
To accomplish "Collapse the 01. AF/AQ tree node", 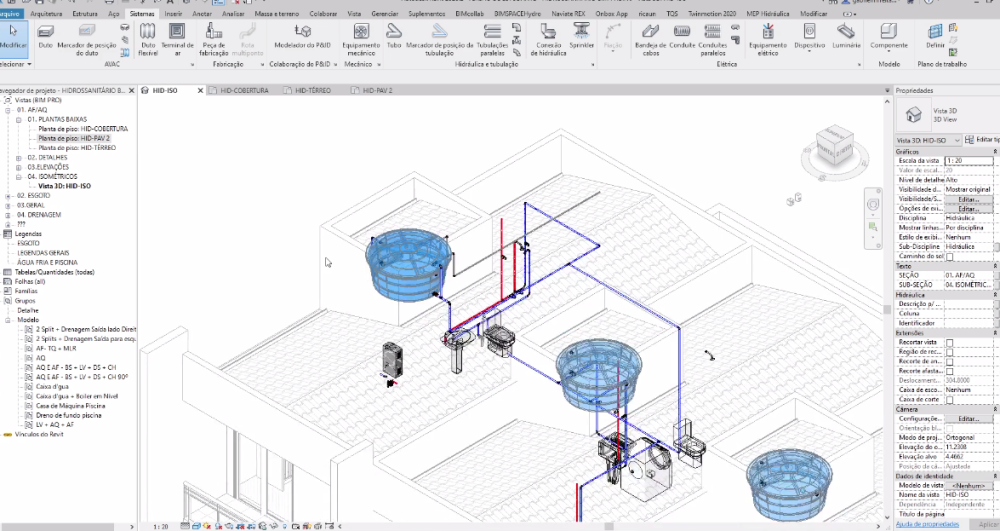I will [x=8, y=110].
